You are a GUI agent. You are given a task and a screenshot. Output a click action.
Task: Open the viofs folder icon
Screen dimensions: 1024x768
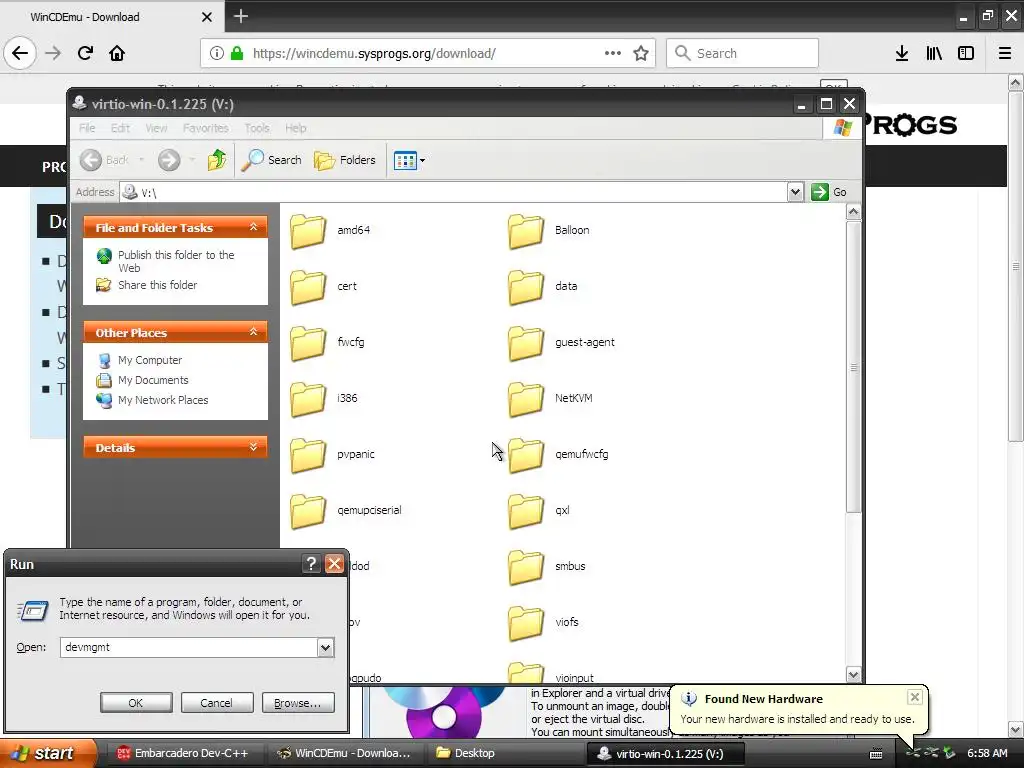(526, 624)
